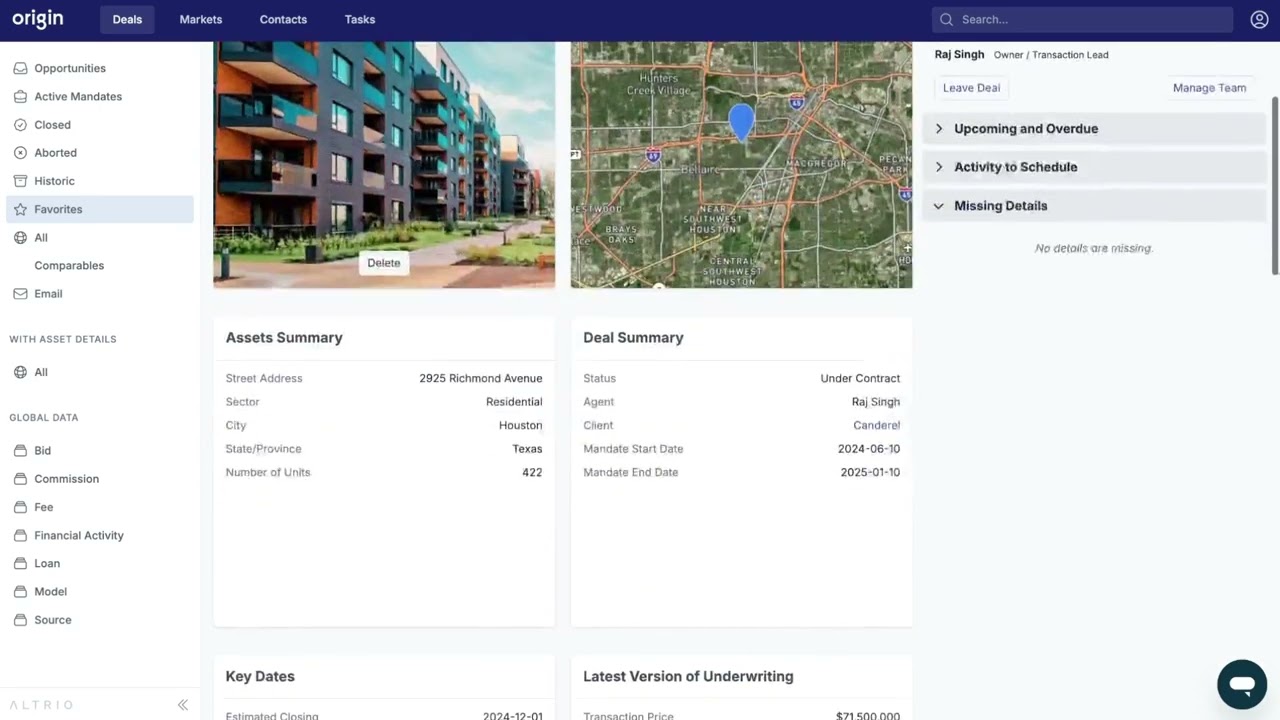Go to the Contacts tab

tap(283, 19)
